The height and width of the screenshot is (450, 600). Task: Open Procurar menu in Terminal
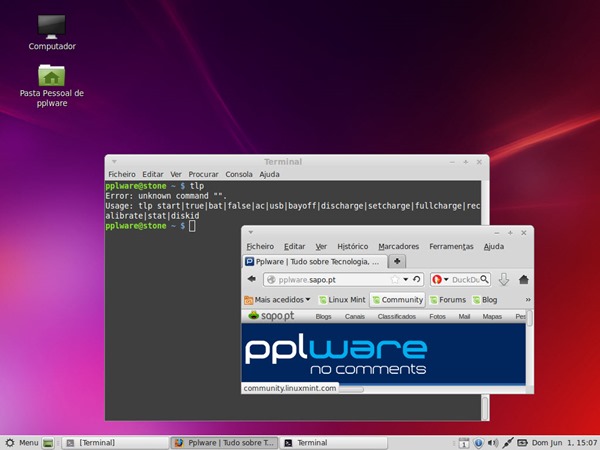pos(203,174)
